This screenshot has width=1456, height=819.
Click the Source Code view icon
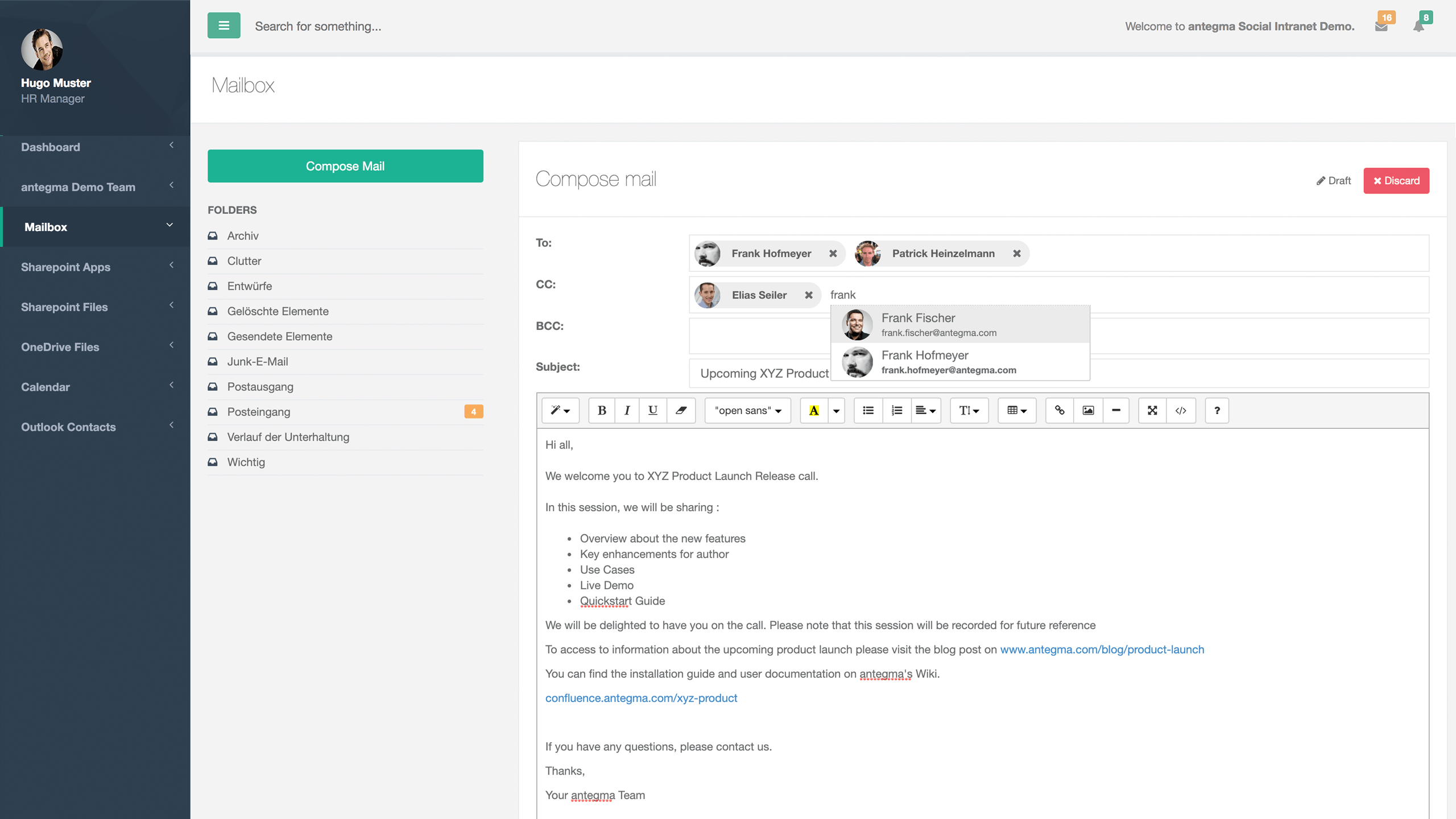point(1181,410)
